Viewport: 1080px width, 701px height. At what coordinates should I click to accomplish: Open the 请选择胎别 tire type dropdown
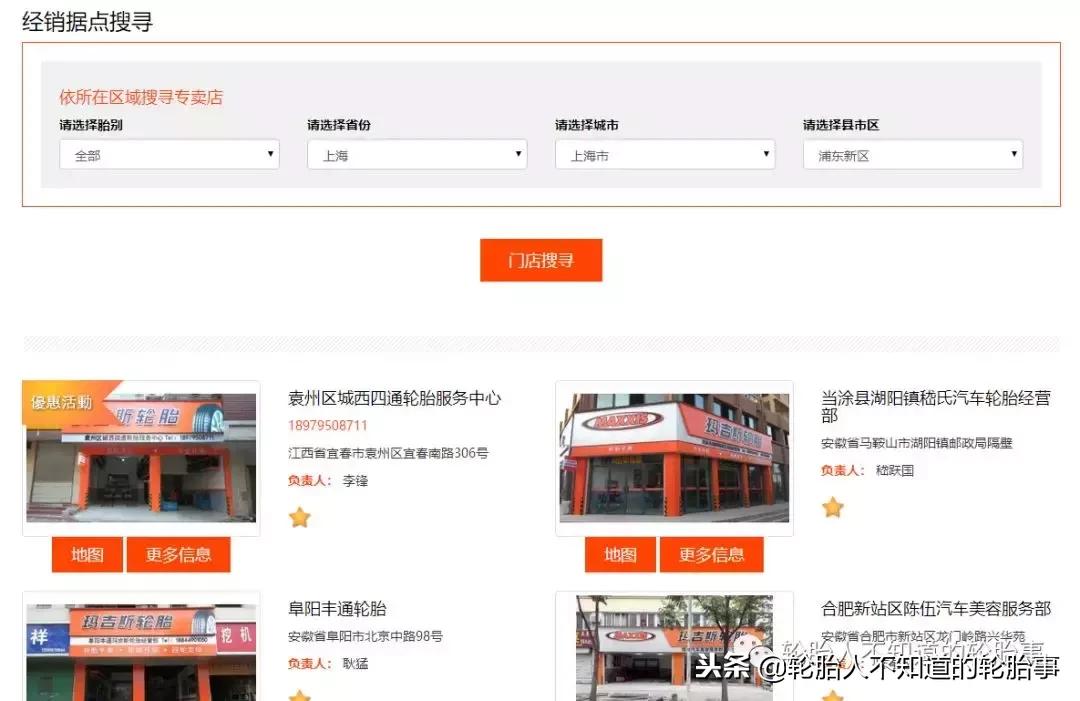click(x=169, y=154)
